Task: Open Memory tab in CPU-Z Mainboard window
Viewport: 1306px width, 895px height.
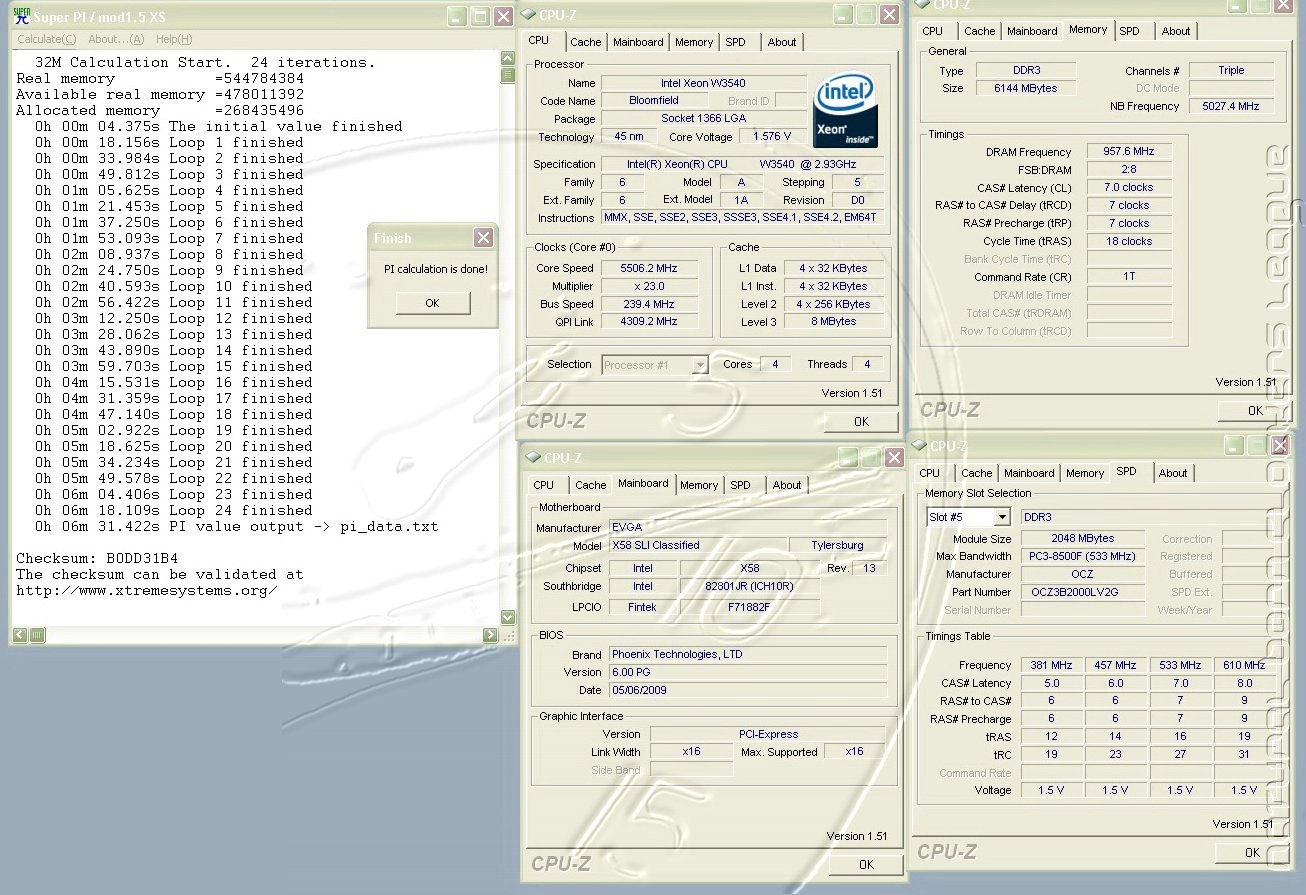Action: [699, 485]
